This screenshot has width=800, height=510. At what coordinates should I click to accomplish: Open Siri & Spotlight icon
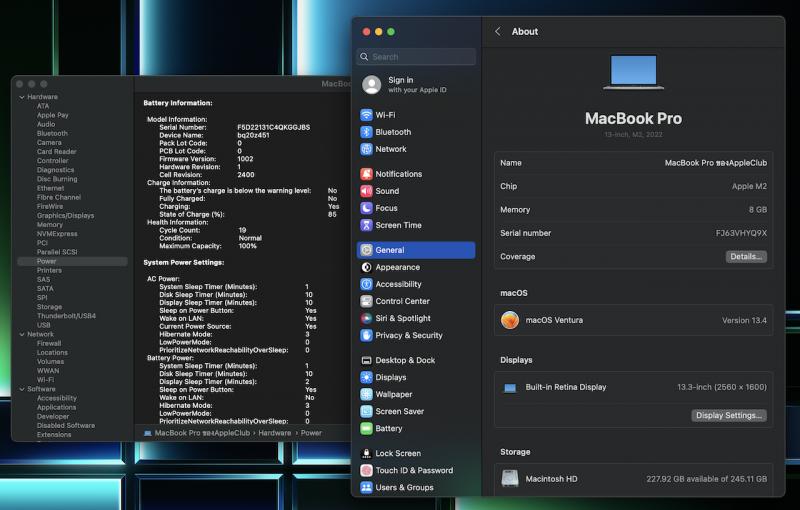366,318
